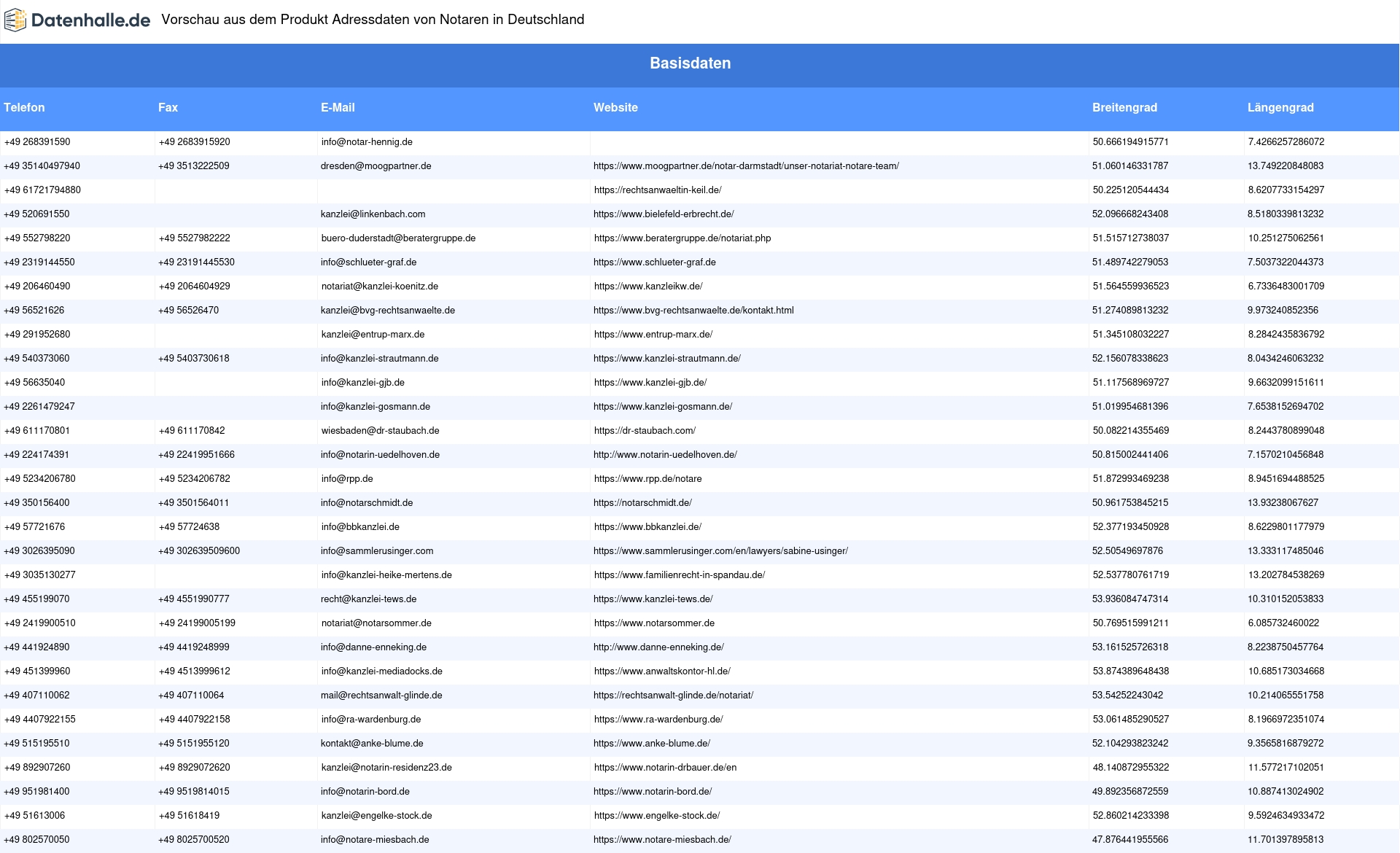Select fax number +49 302639509600

(199, 551)
